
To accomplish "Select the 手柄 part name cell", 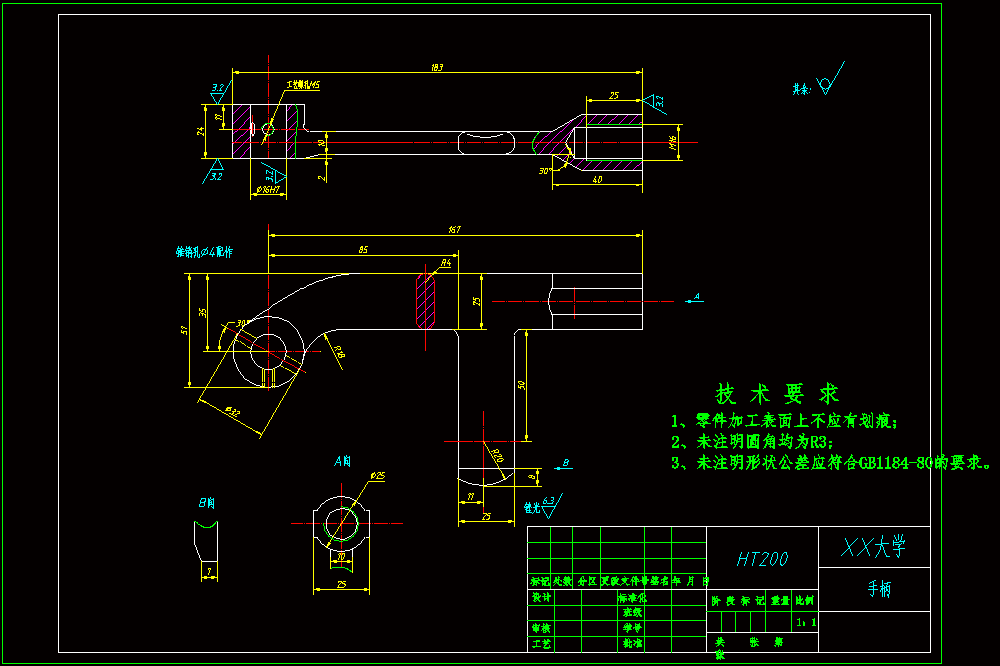I will pyautogui.click(x=874, y=589).
